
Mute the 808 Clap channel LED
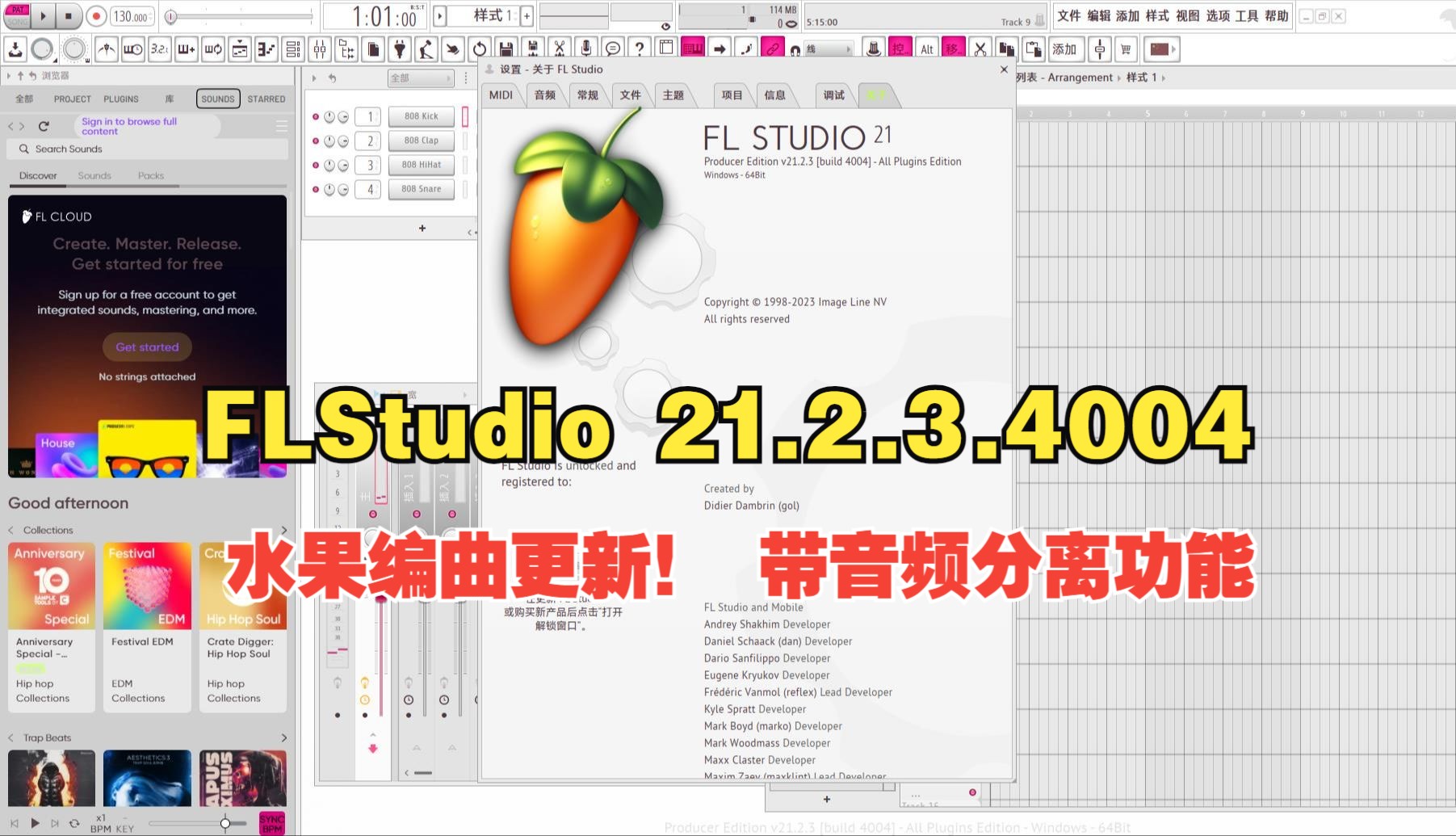click(316, 141)
